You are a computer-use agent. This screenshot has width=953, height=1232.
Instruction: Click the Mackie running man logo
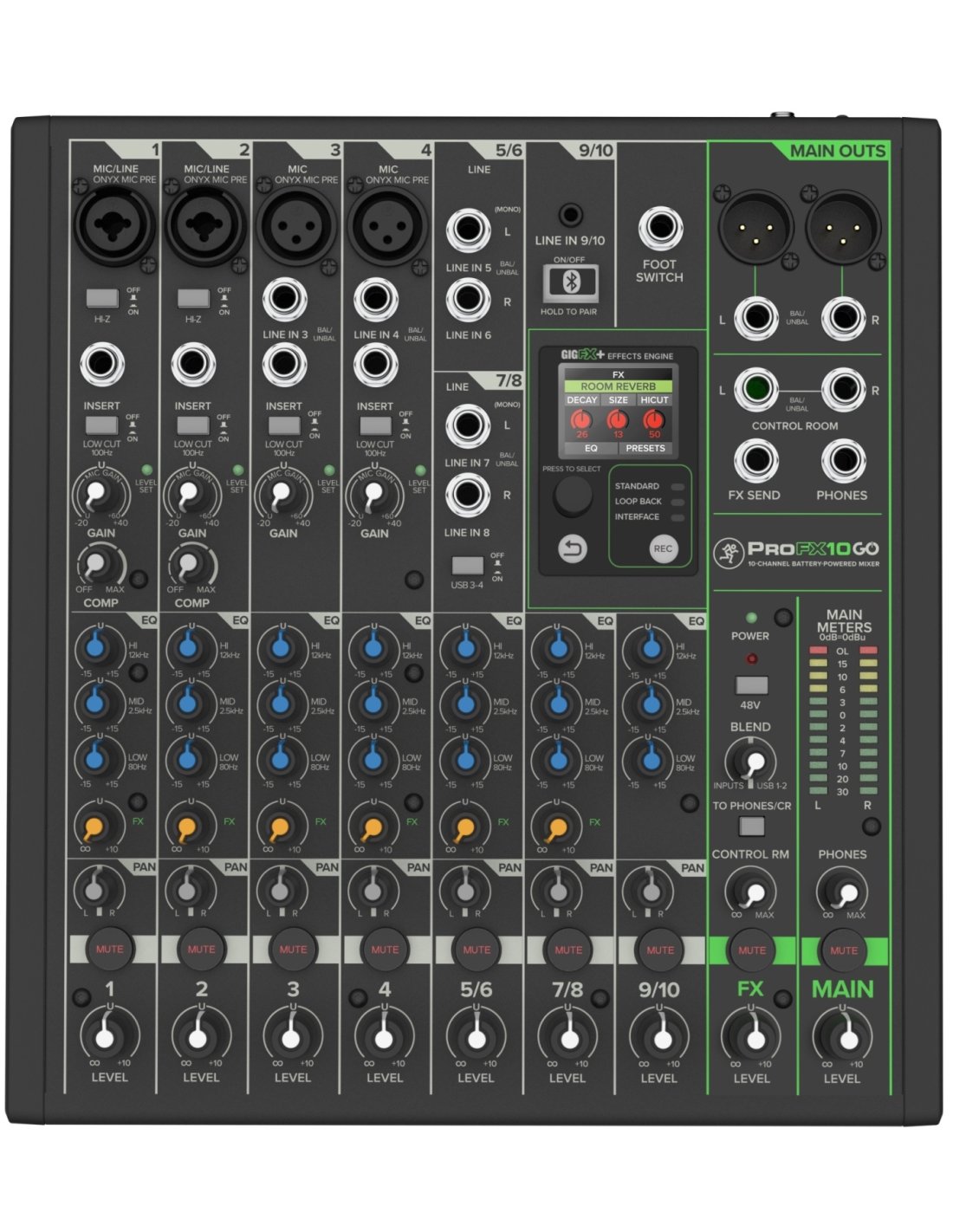[729, 551]
